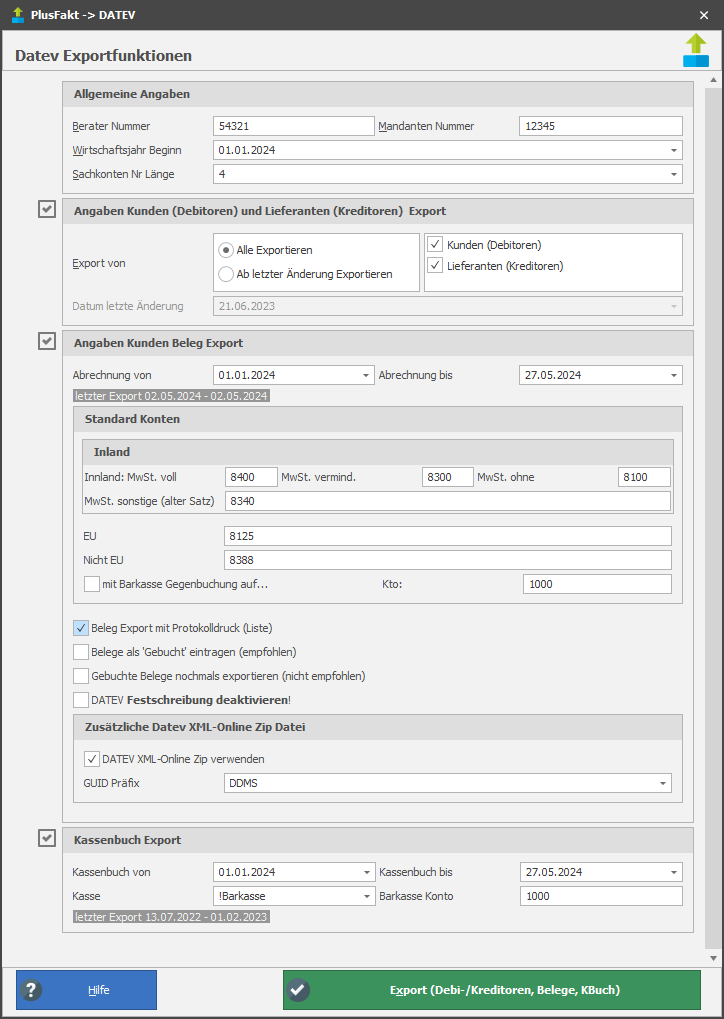This screenshot has height=1019, width=724.
Task: Toggle Beleg Export mit Protokolldruck (Liste)
Action: [81, 628]
